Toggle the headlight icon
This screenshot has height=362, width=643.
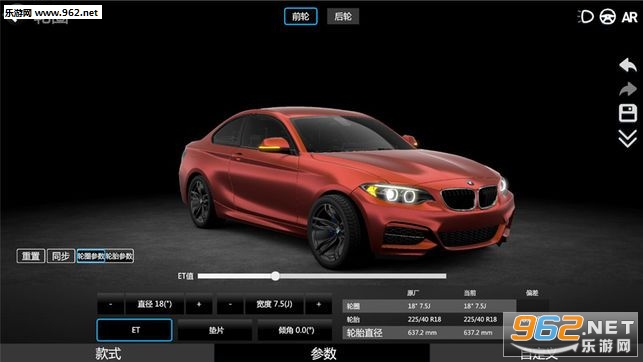coord(586,16)
